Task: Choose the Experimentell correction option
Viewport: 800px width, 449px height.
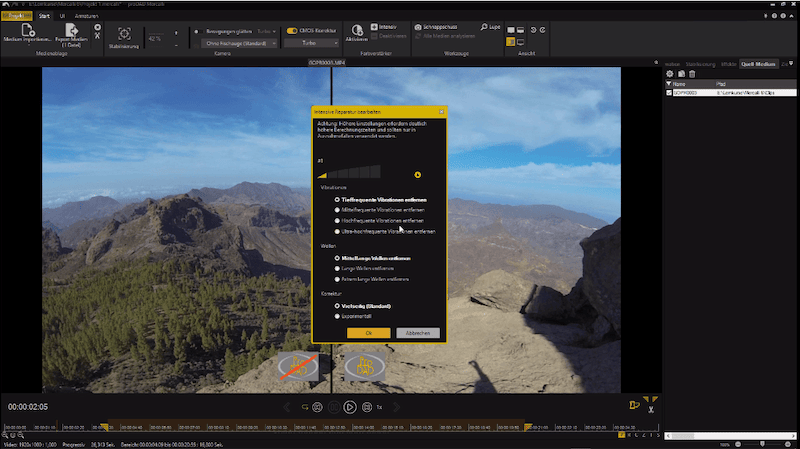Action: [x=338, y=315]
